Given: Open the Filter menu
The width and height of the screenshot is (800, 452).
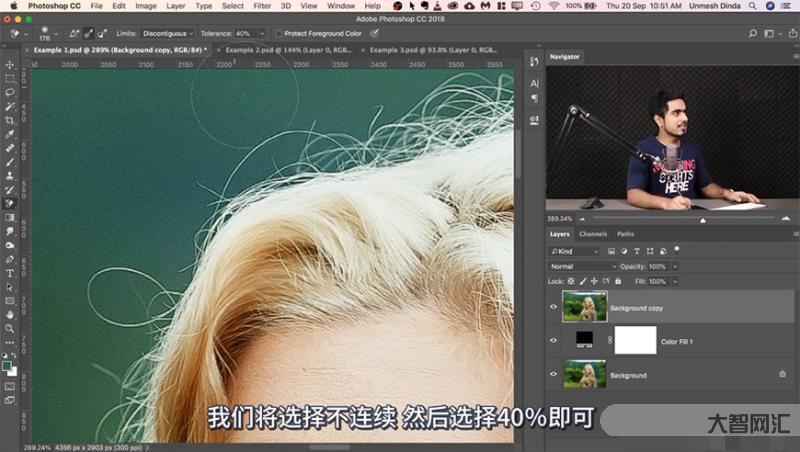Looking at the screenshot, I should [263, 6].
